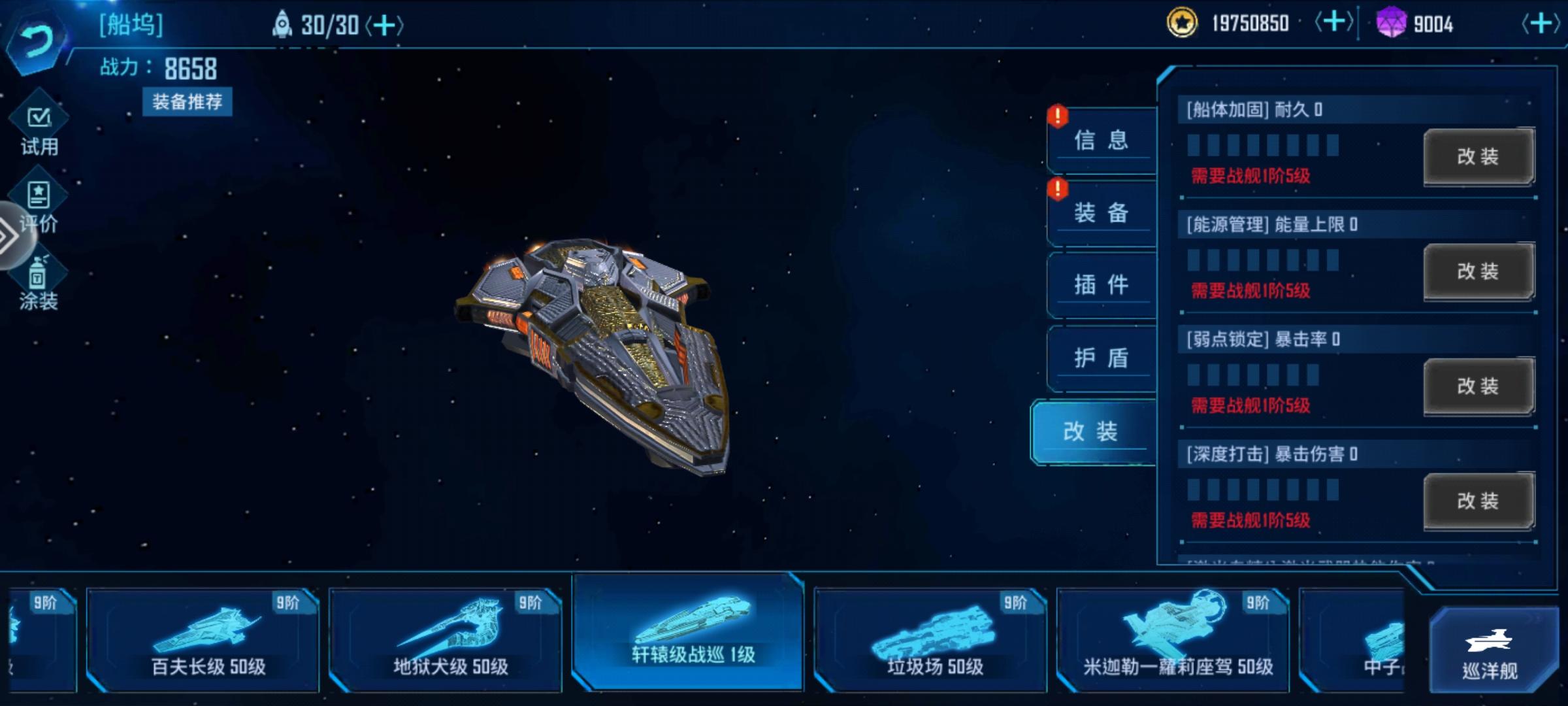The width and height of the screenshot is (1568, 706).
Task: Add gold coins with plus button
Action: (x=1334, y=23)
